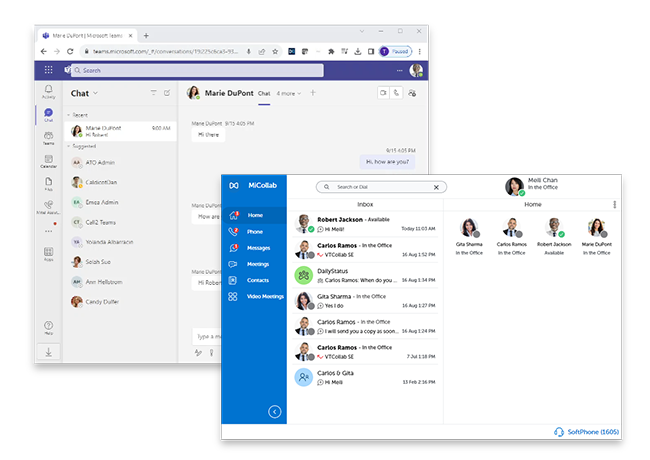Open a new browser tab
Viewport: 650px width, 460px height.
coord(146,36)
